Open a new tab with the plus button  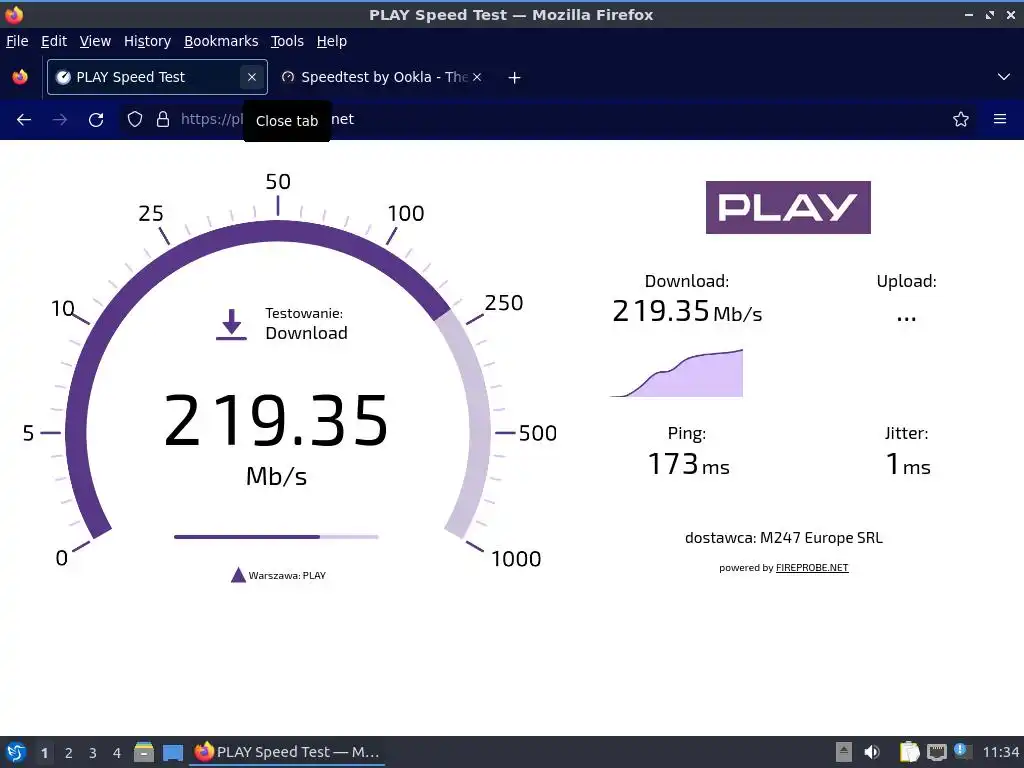point(515,78)
